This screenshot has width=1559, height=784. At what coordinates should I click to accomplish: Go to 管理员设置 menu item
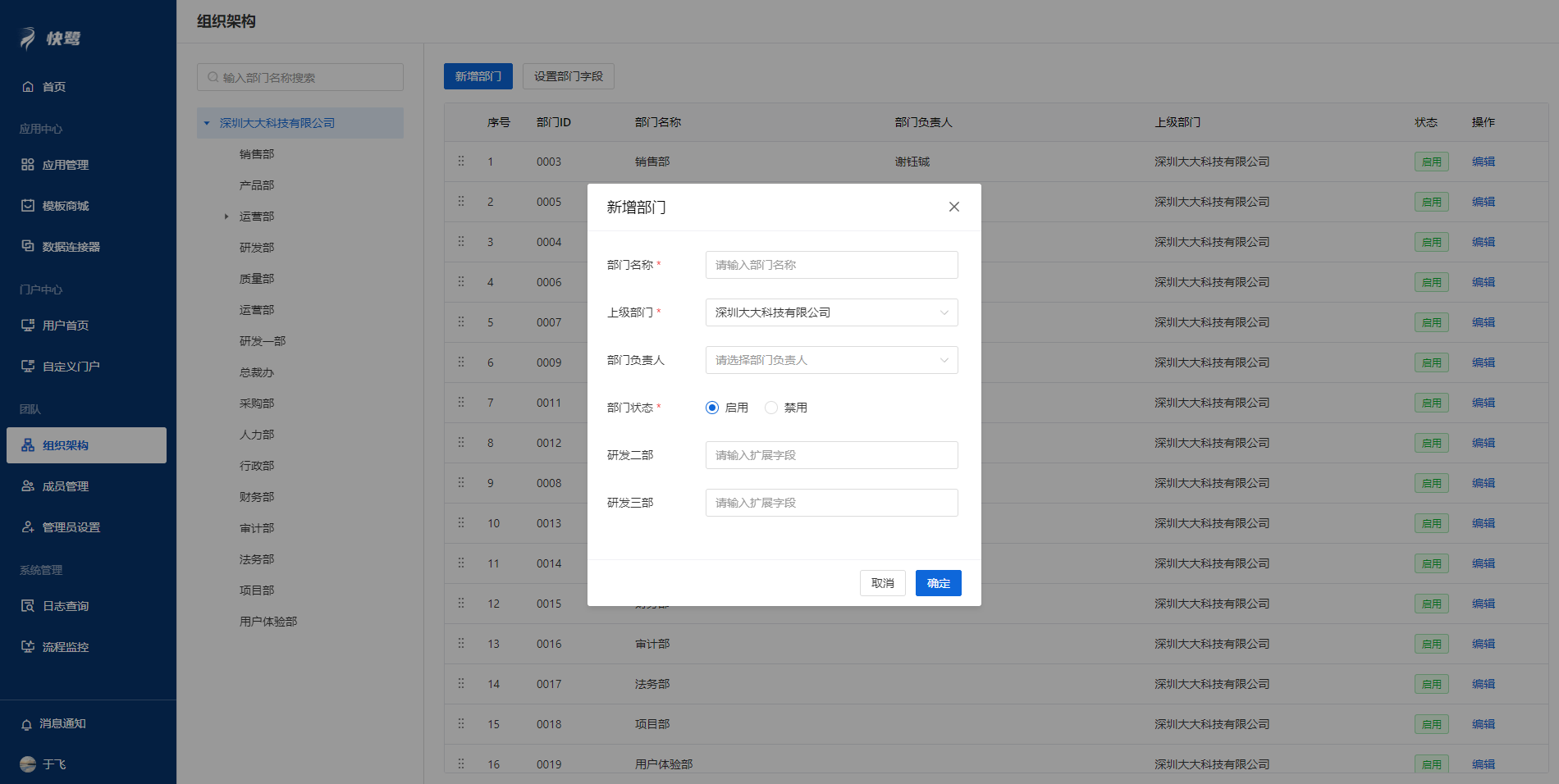tap(71, 527)
